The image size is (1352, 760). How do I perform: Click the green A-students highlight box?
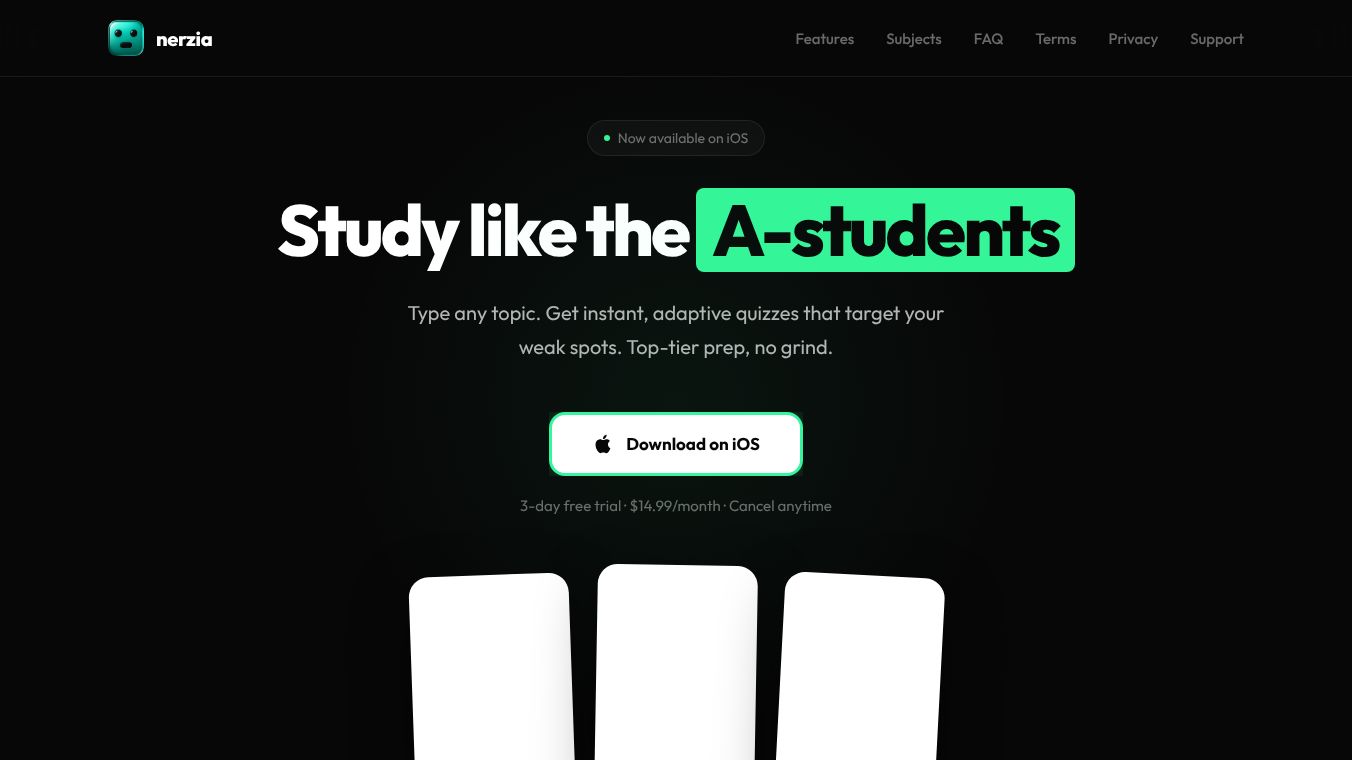[885, 230]
